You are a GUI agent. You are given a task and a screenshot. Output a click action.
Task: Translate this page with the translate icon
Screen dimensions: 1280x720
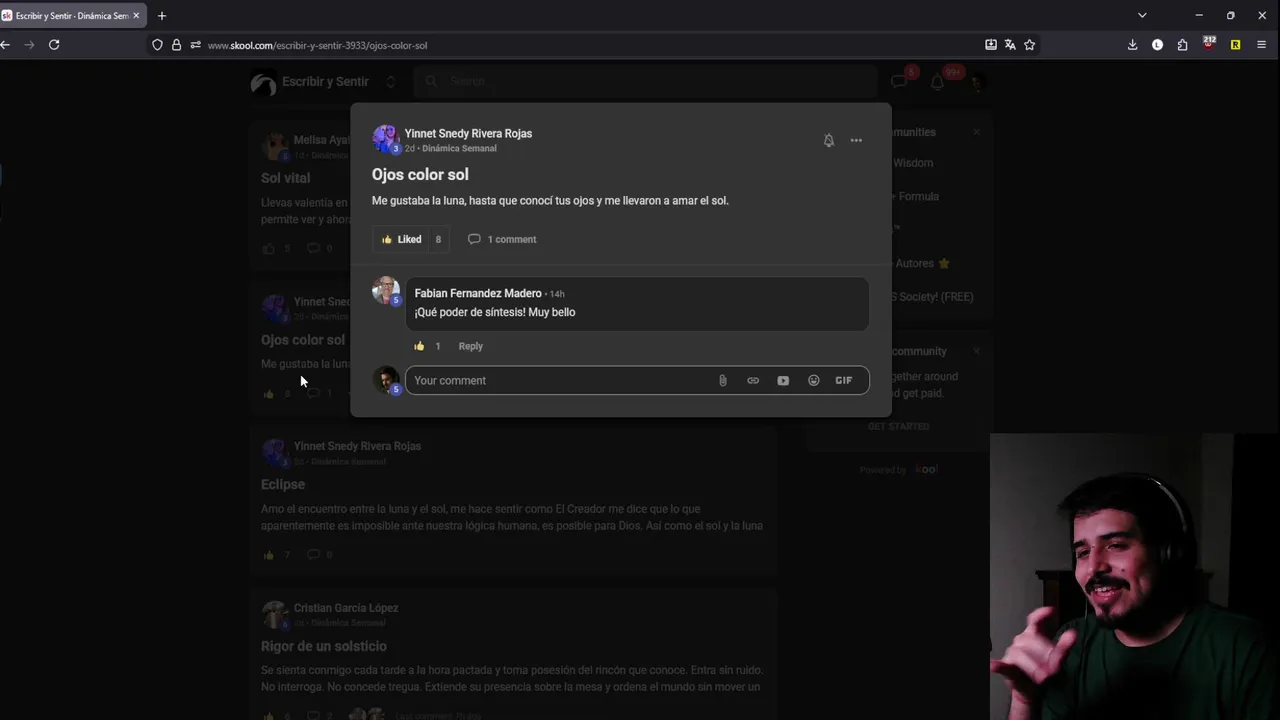(1010, 44)
